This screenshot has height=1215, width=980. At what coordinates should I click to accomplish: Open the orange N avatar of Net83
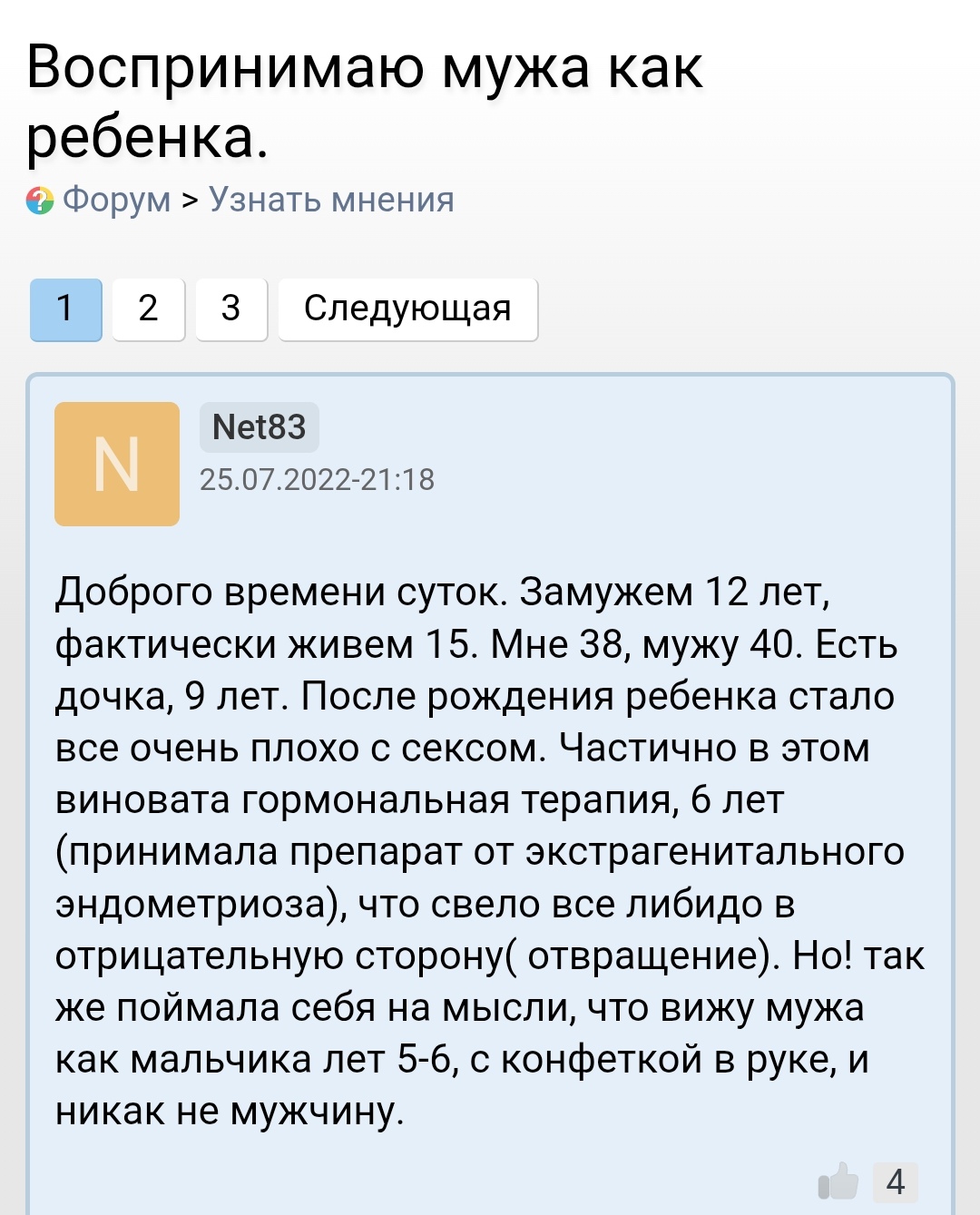(x=117, y=464)
